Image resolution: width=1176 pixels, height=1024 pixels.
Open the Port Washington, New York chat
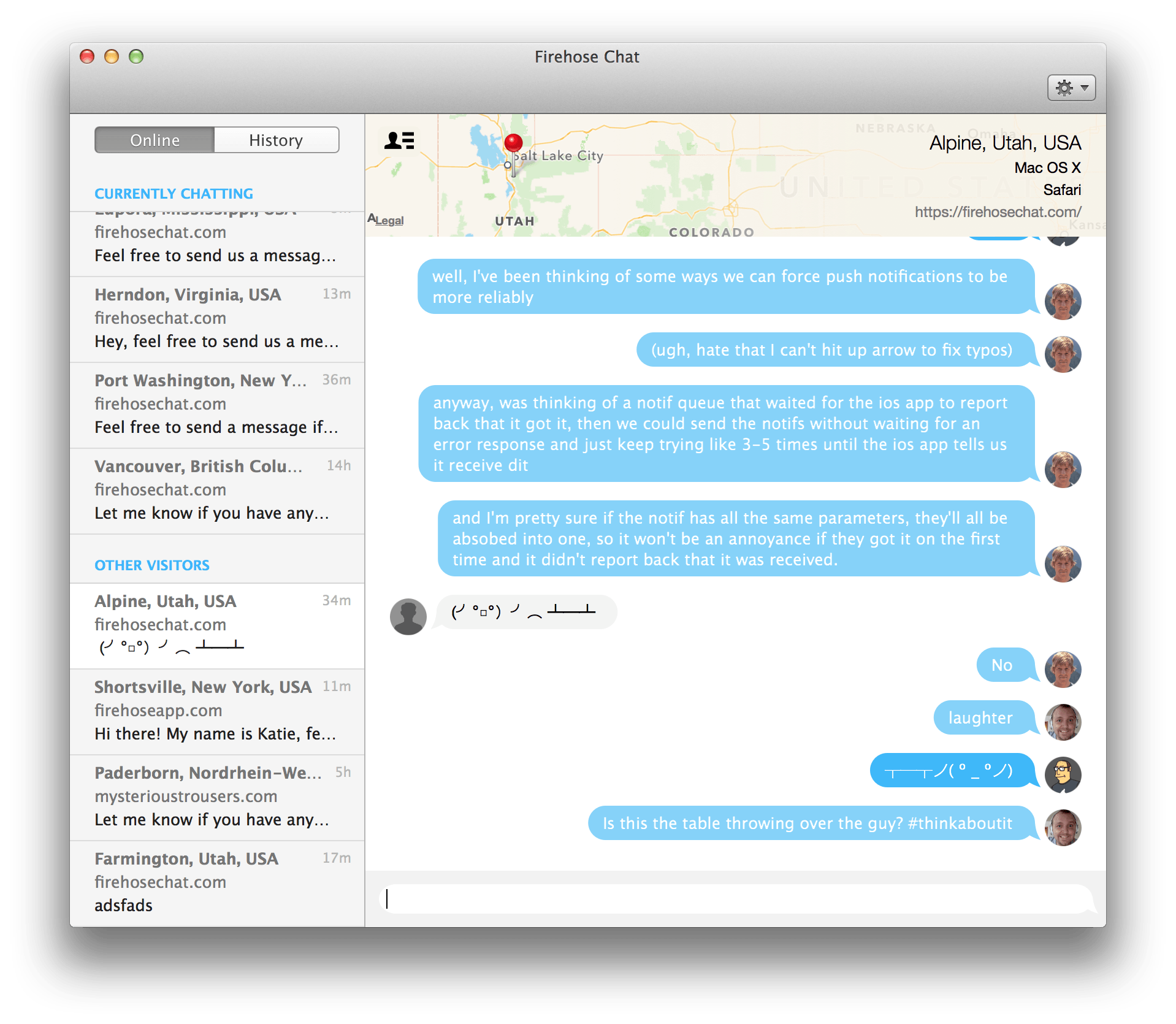(x=217, y=405)
